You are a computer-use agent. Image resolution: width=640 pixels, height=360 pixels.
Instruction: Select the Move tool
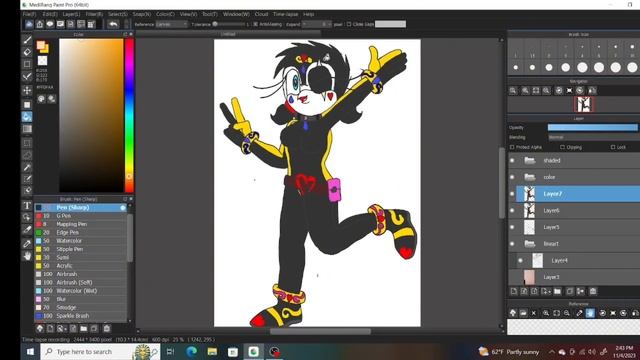27,90
